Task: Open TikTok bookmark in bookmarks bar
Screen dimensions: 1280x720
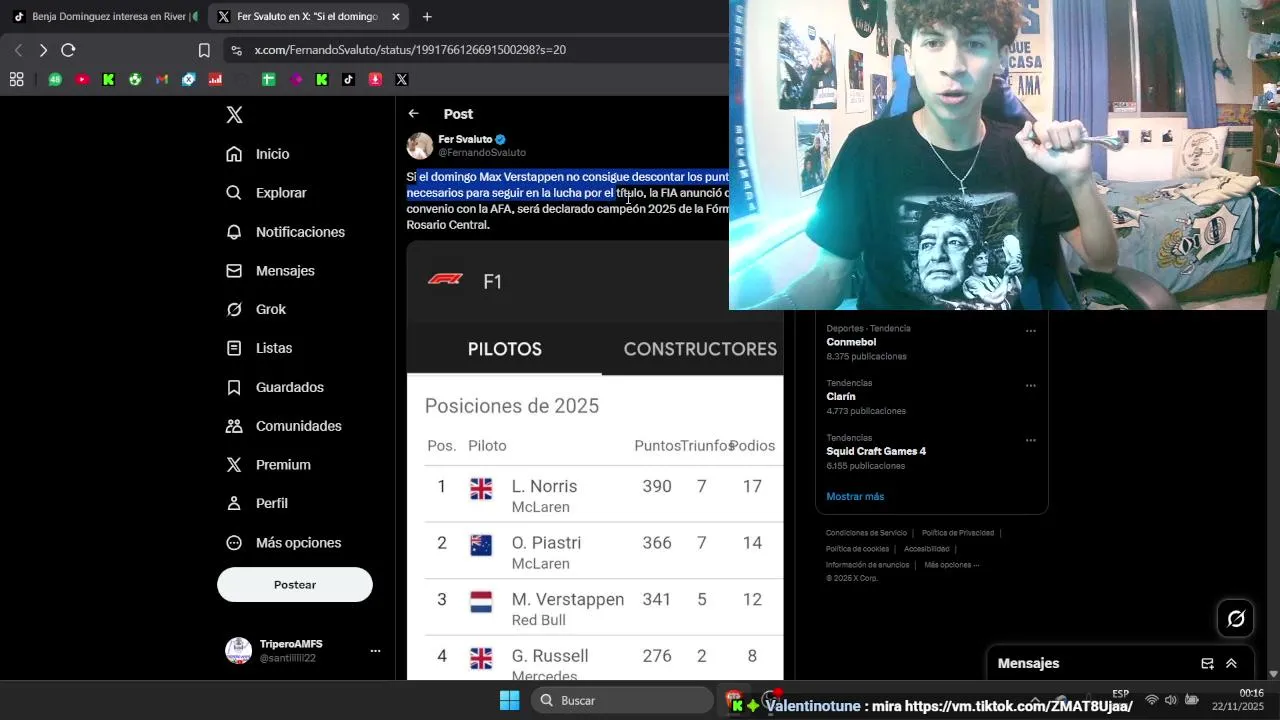Action: pos(348,80)
